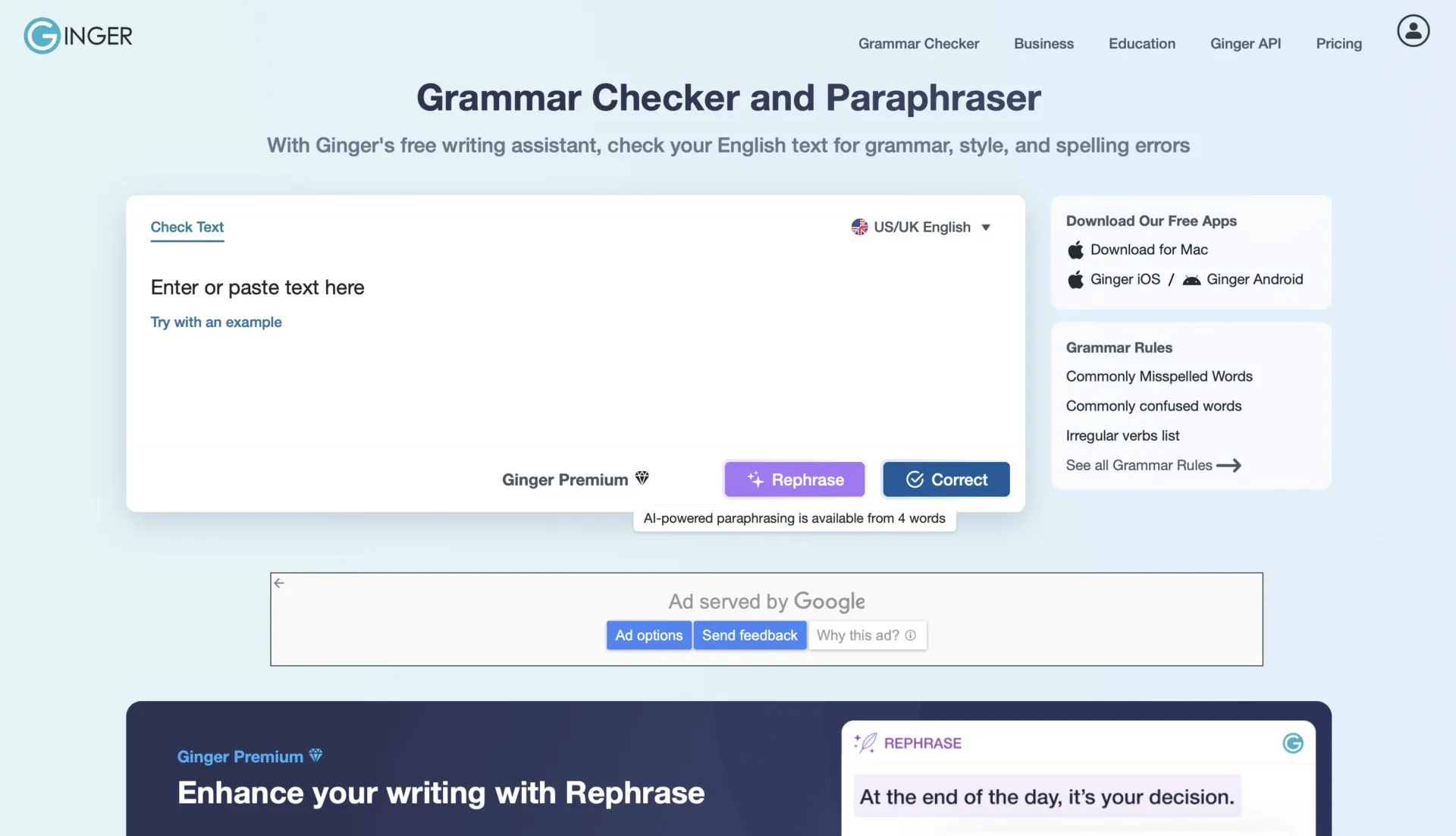This screenshot has height=836, width=1456.
Task: Select the Check Text tab
Action: click(x=187, y=227)
